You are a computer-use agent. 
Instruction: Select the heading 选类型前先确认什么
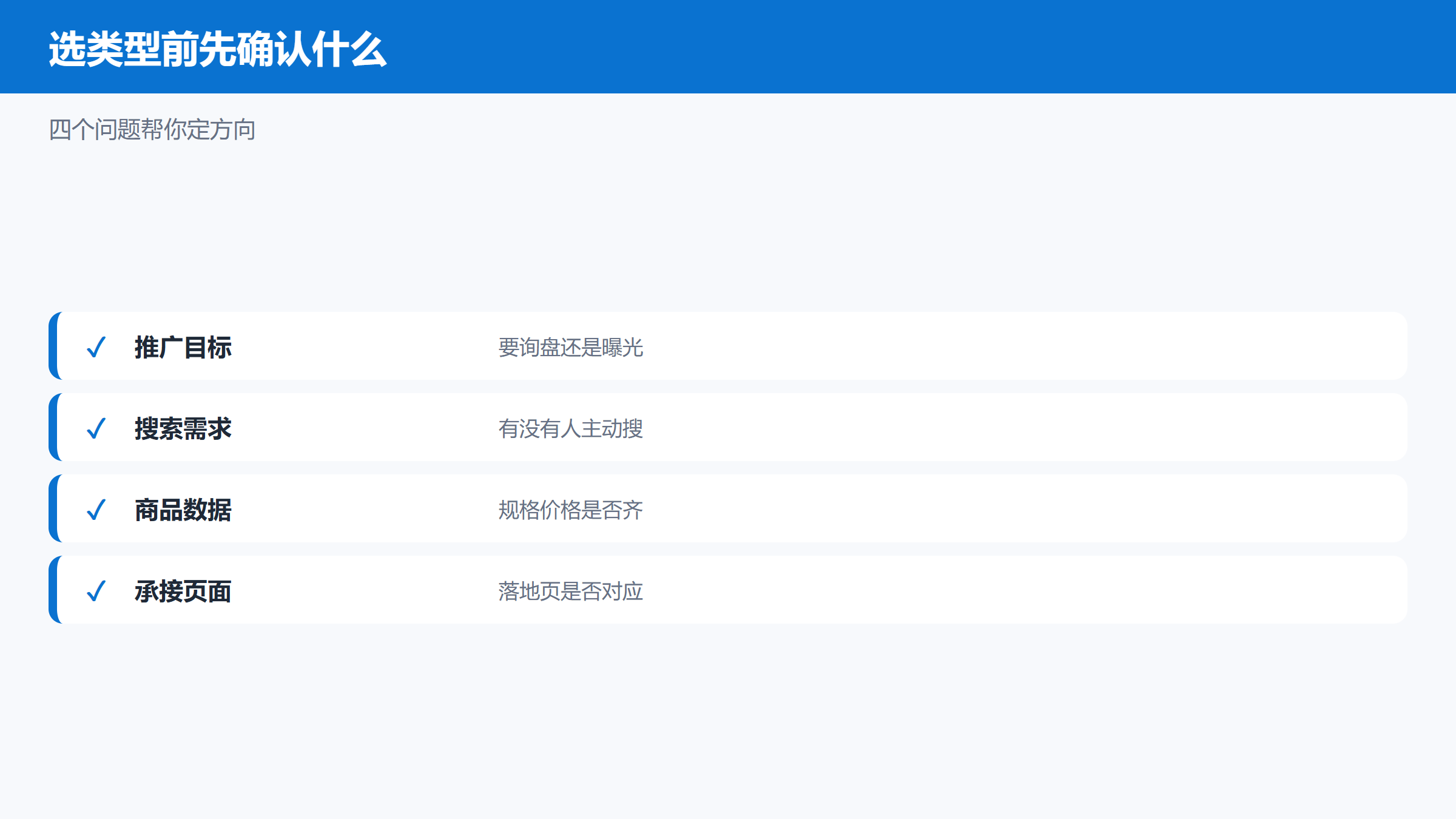[x=218, y=49]
